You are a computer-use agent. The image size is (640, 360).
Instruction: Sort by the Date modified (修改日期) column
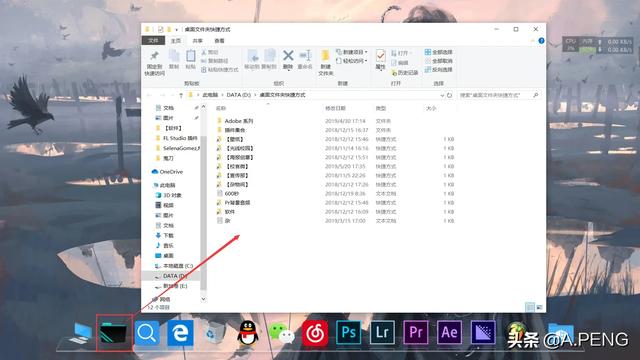(x=336, y=109)
